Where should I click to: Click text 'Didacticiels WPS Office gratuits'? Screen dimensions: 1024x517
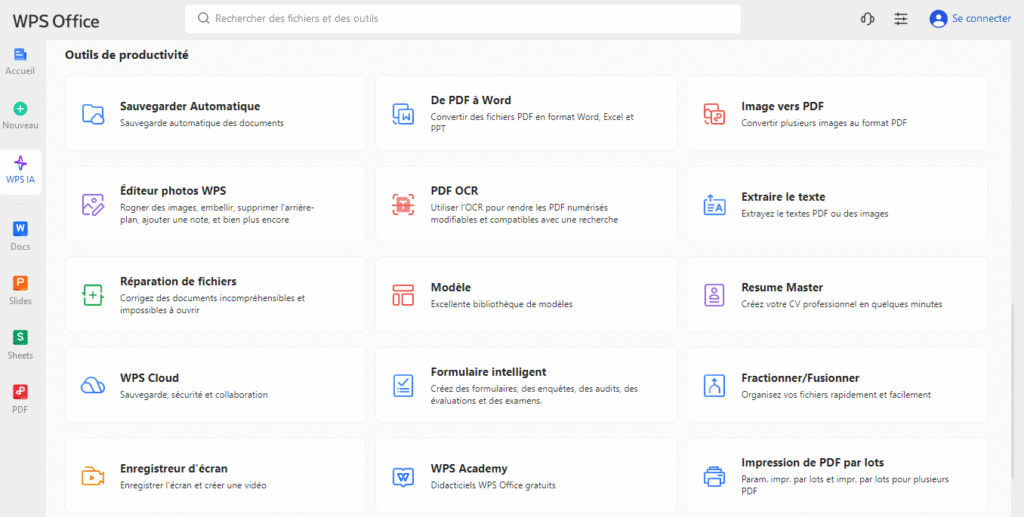(493, 486)
